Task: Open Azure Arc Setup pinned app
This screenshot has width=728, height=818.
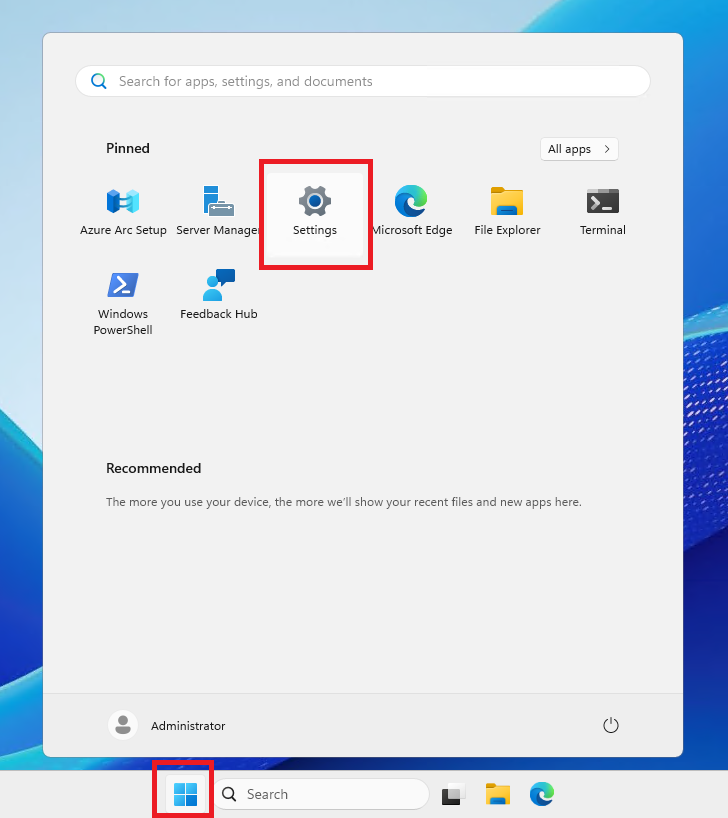Action: (x=123, y=212)
